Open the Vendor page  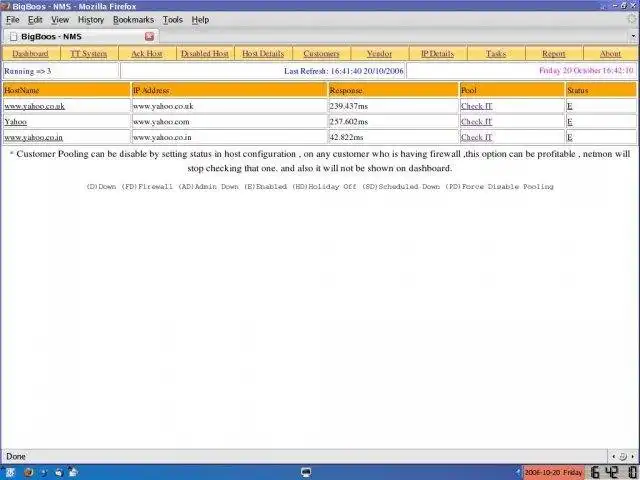tap(379, 53)
